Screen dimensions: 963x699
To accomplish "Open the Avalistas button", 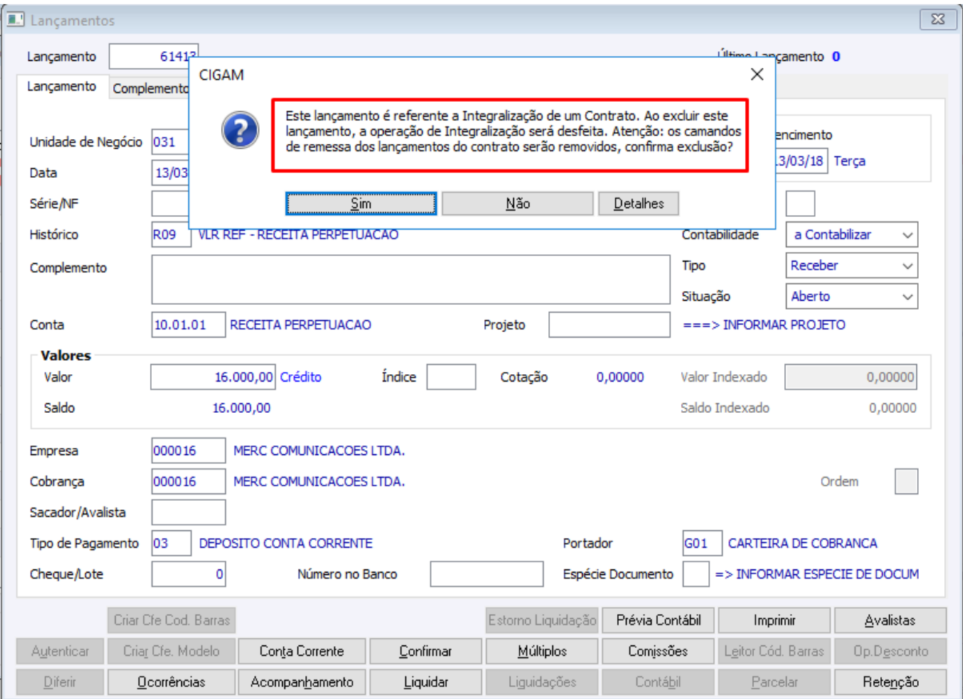I will [x=890, y=620].
